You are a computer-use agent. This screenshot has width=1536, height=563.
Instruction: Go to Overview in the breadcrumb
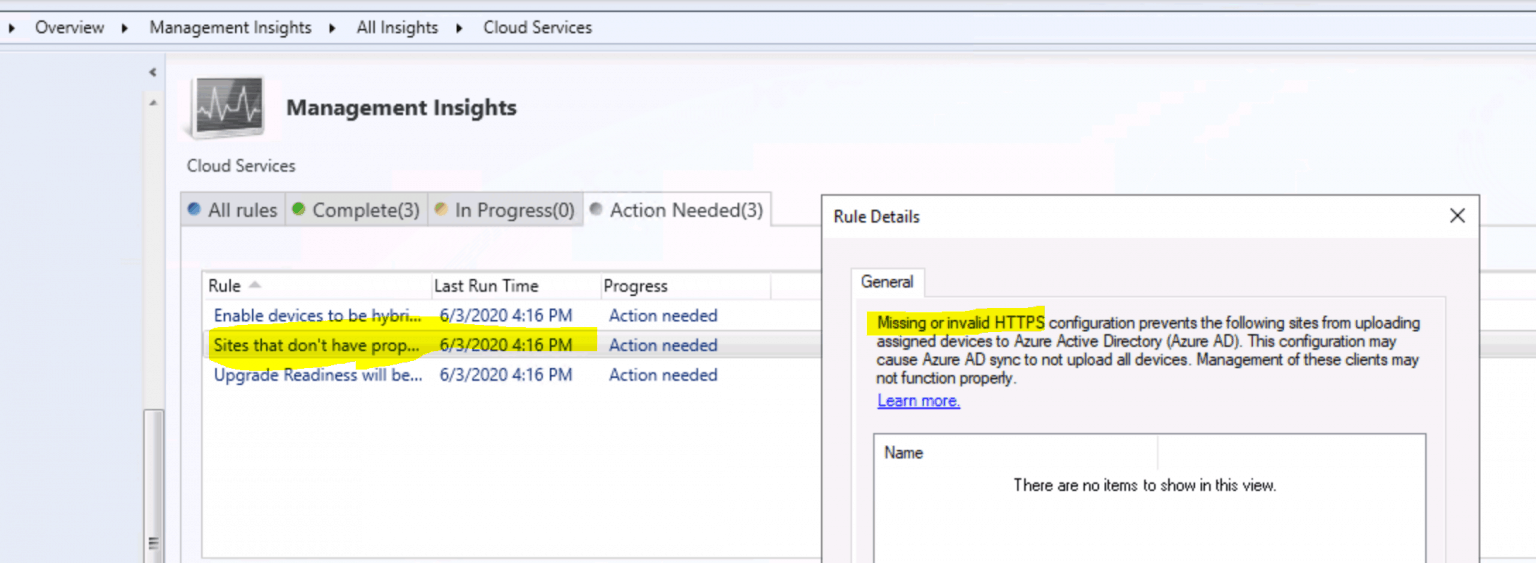point(69,28)
